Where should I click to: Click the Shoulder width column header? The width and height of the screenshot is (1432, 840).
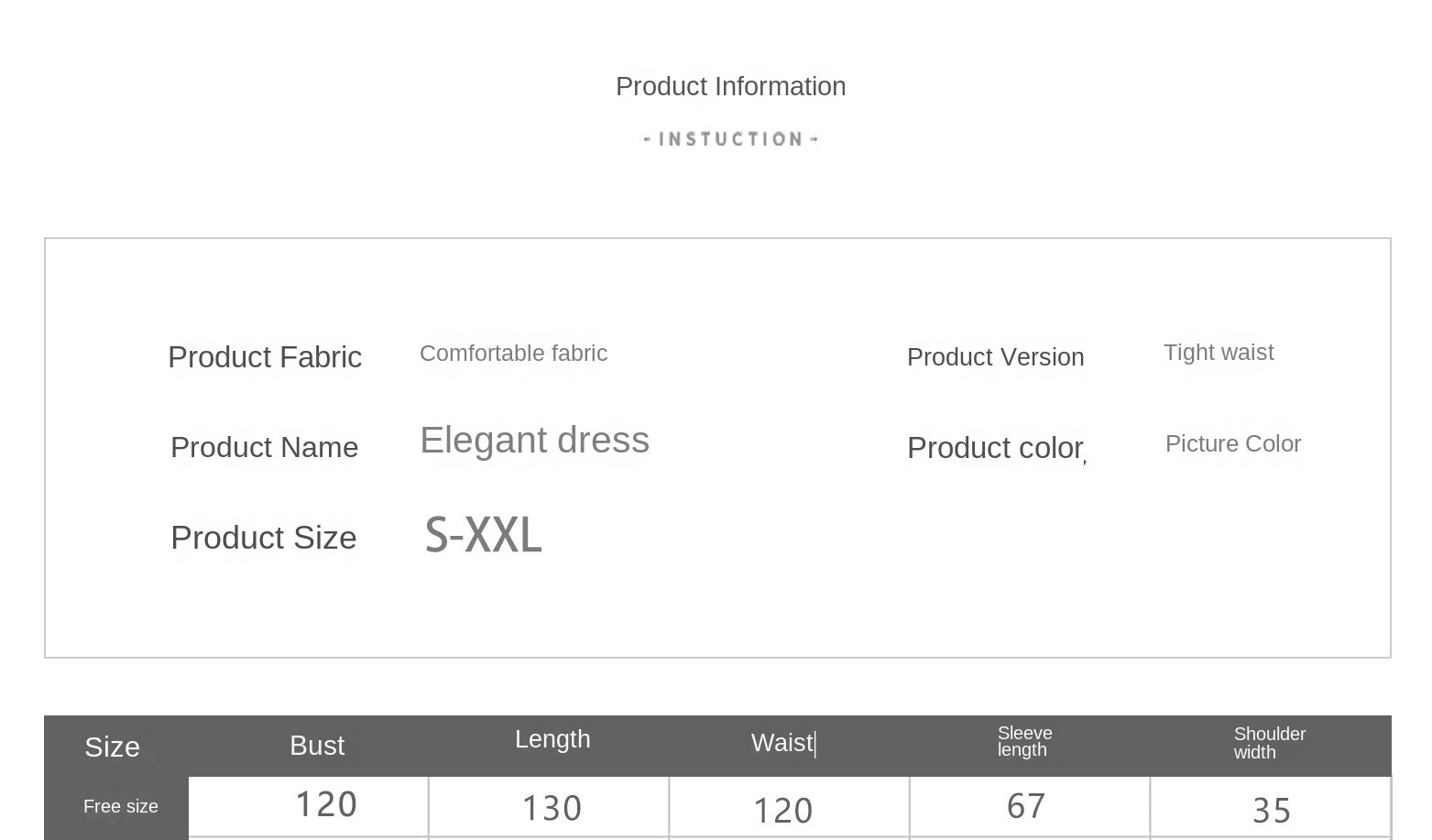click(1270, 743)
